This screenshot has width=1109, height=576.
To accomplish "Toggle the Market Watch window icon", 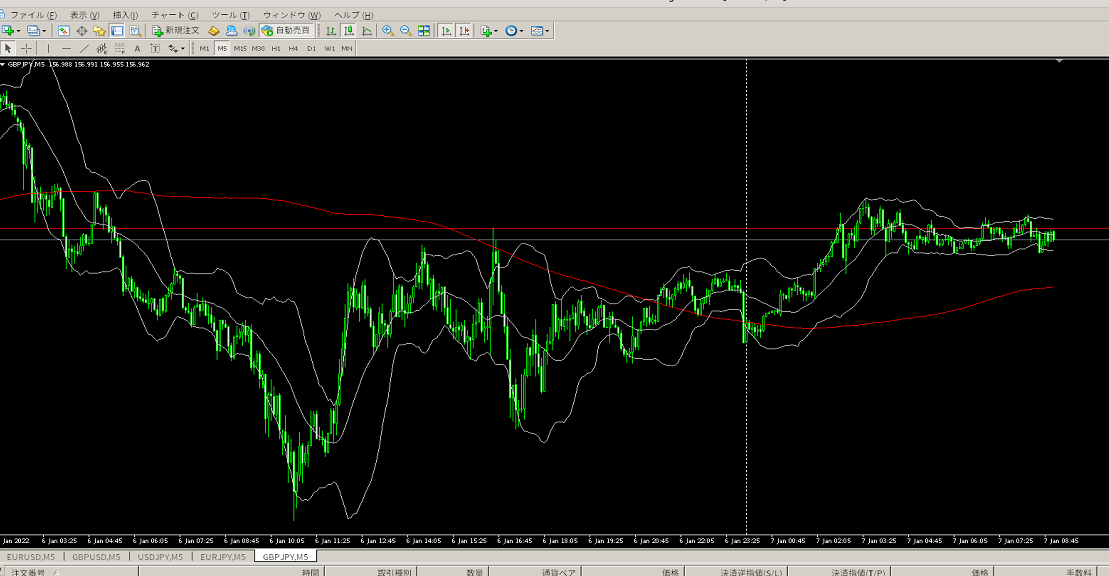I will [x=64, y=30].
